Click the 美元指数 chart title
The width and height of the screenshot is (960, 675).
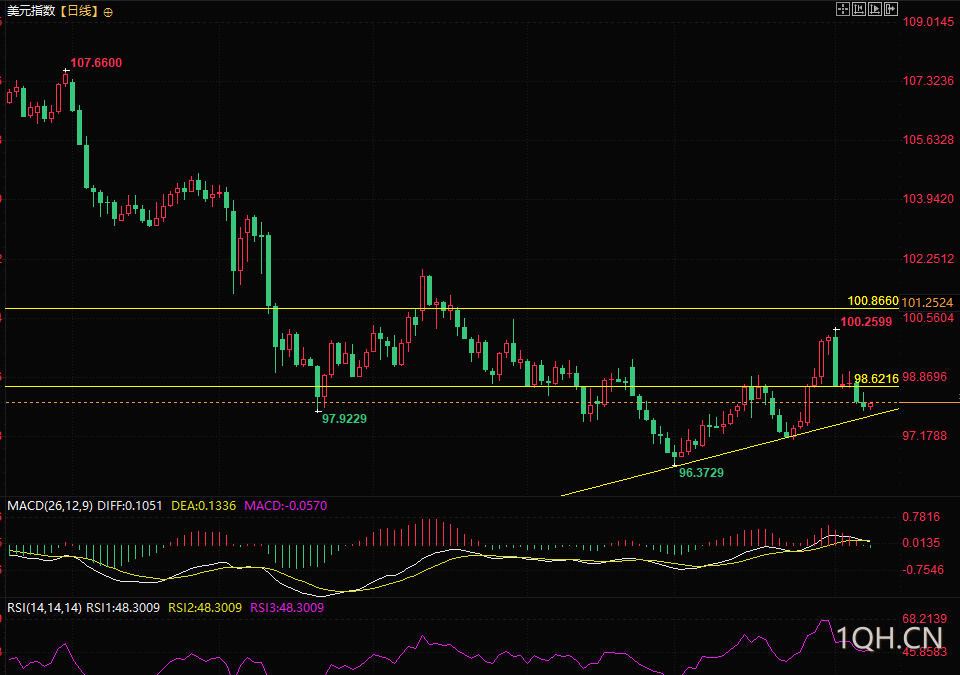(31, 11)
